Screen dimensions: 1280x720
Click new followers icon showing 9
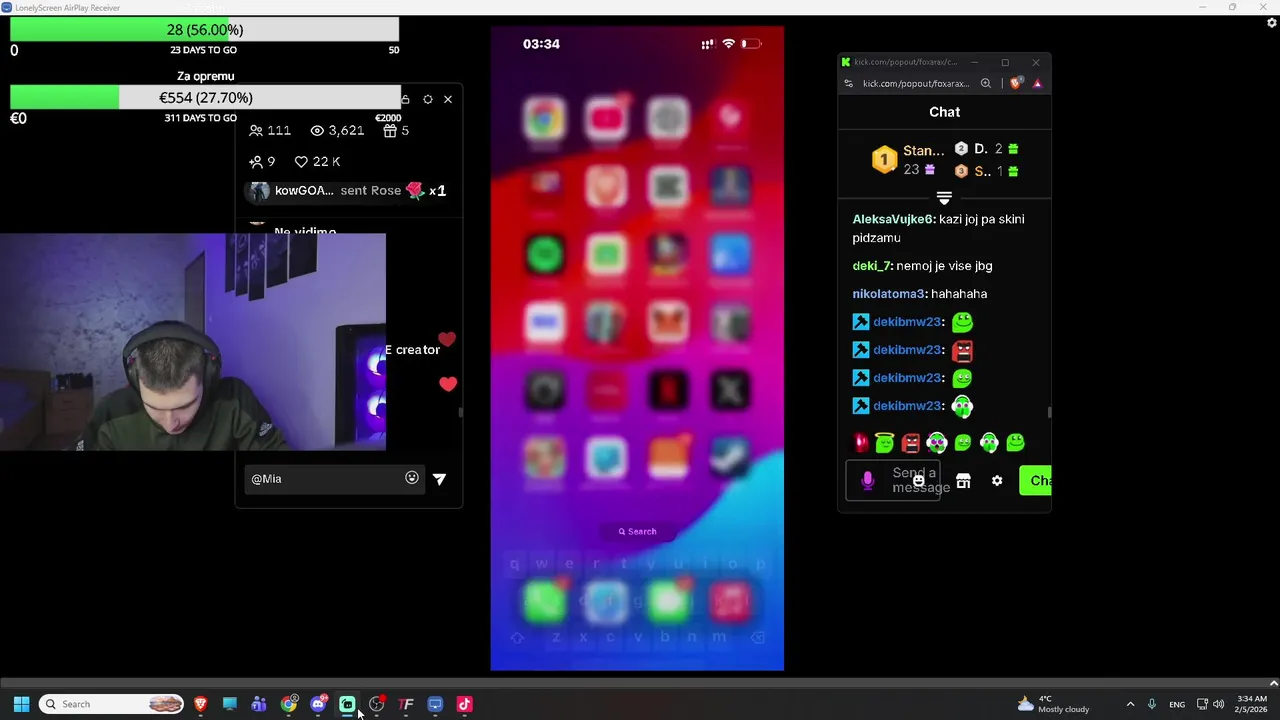coord(256,161)
